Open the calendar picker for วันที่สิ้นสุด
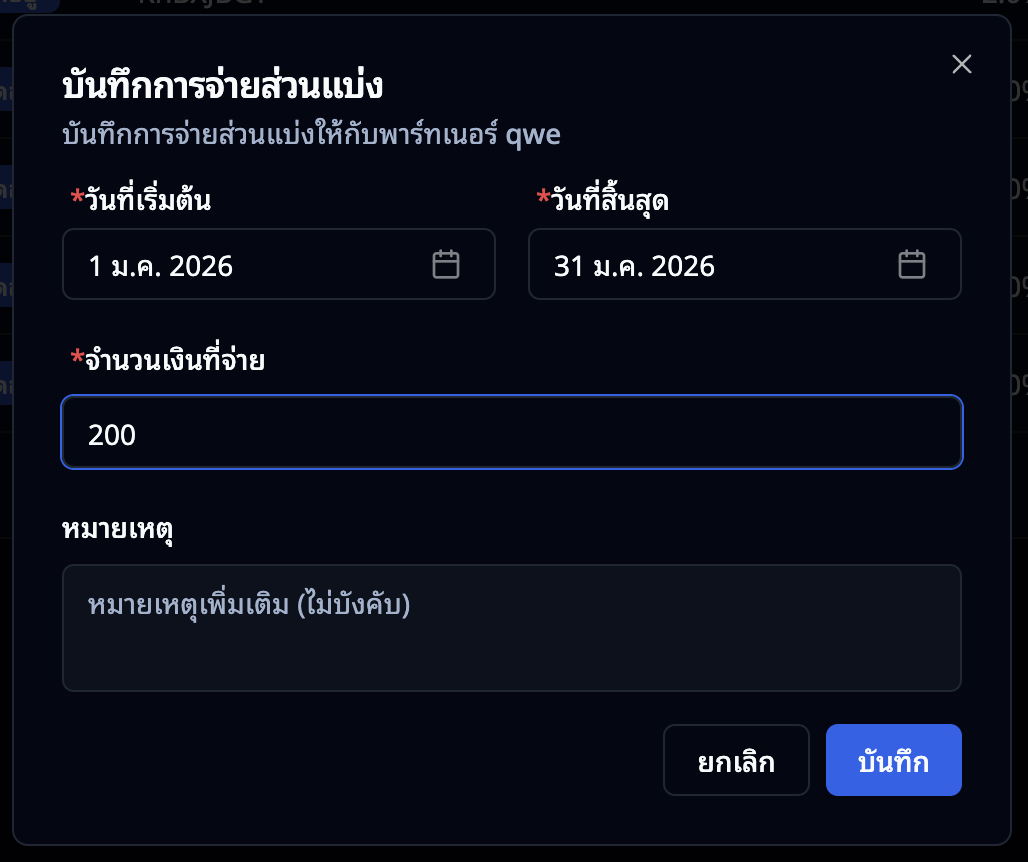This screenshot has height=862, width=1028. click(911, 264)
